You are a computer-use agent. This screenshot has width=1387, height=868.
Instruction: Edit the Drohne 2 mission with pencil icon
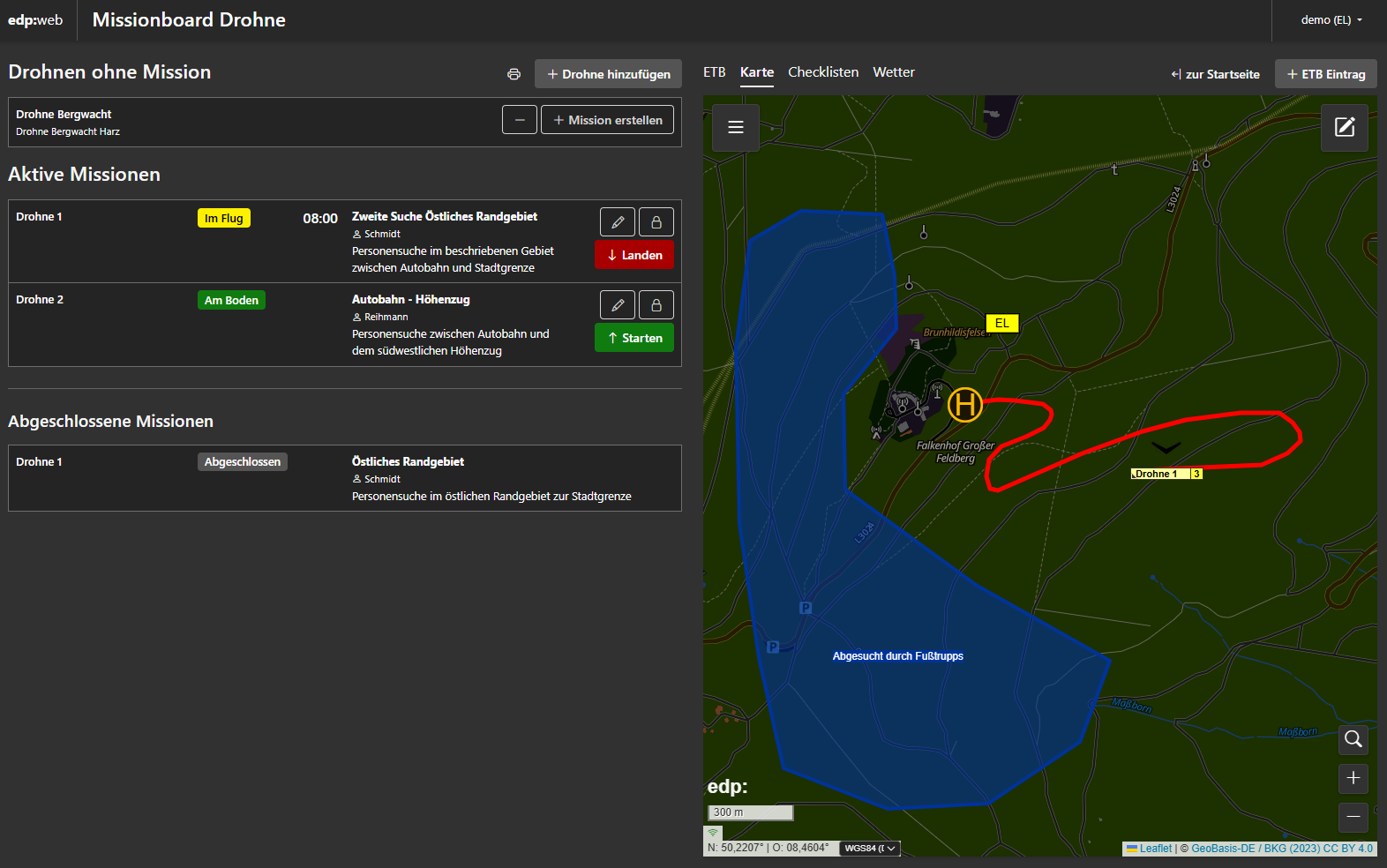tap(618, 305)
